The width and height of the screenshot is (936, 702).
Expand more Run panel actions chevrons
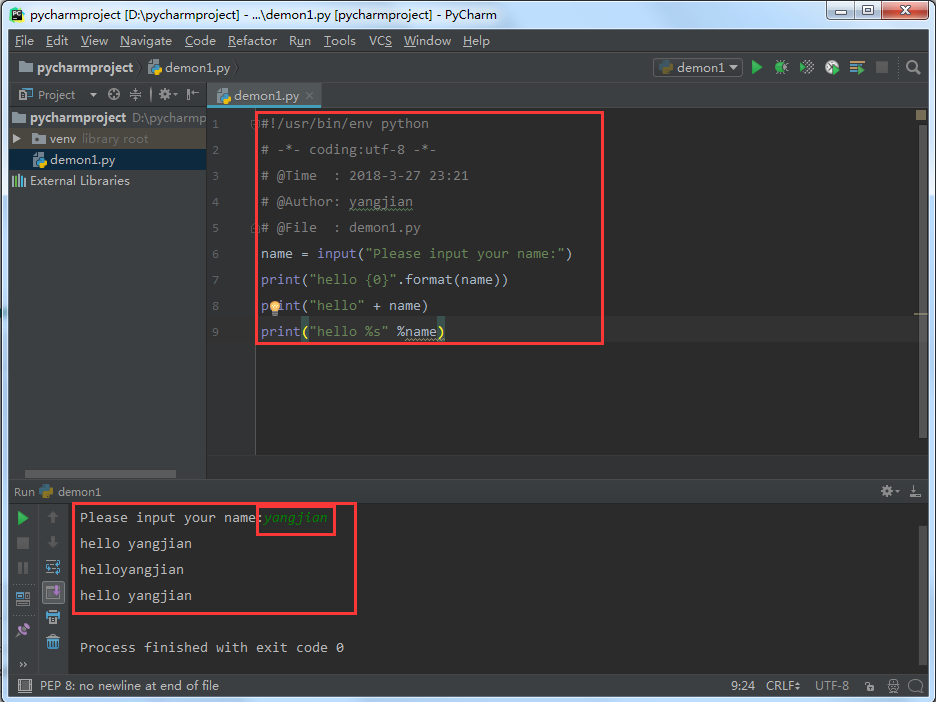click(x=23, y=664)
